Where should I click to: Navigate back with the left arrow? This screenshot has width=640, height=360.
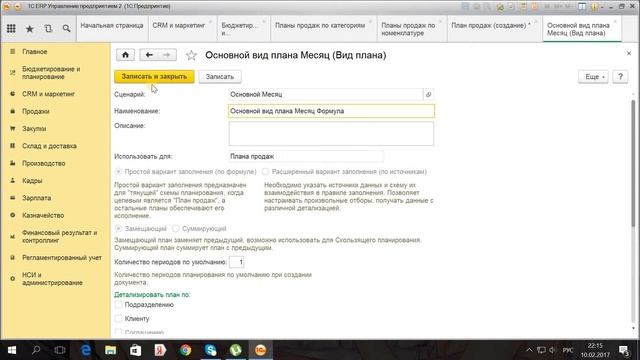[x=149, y=55]
